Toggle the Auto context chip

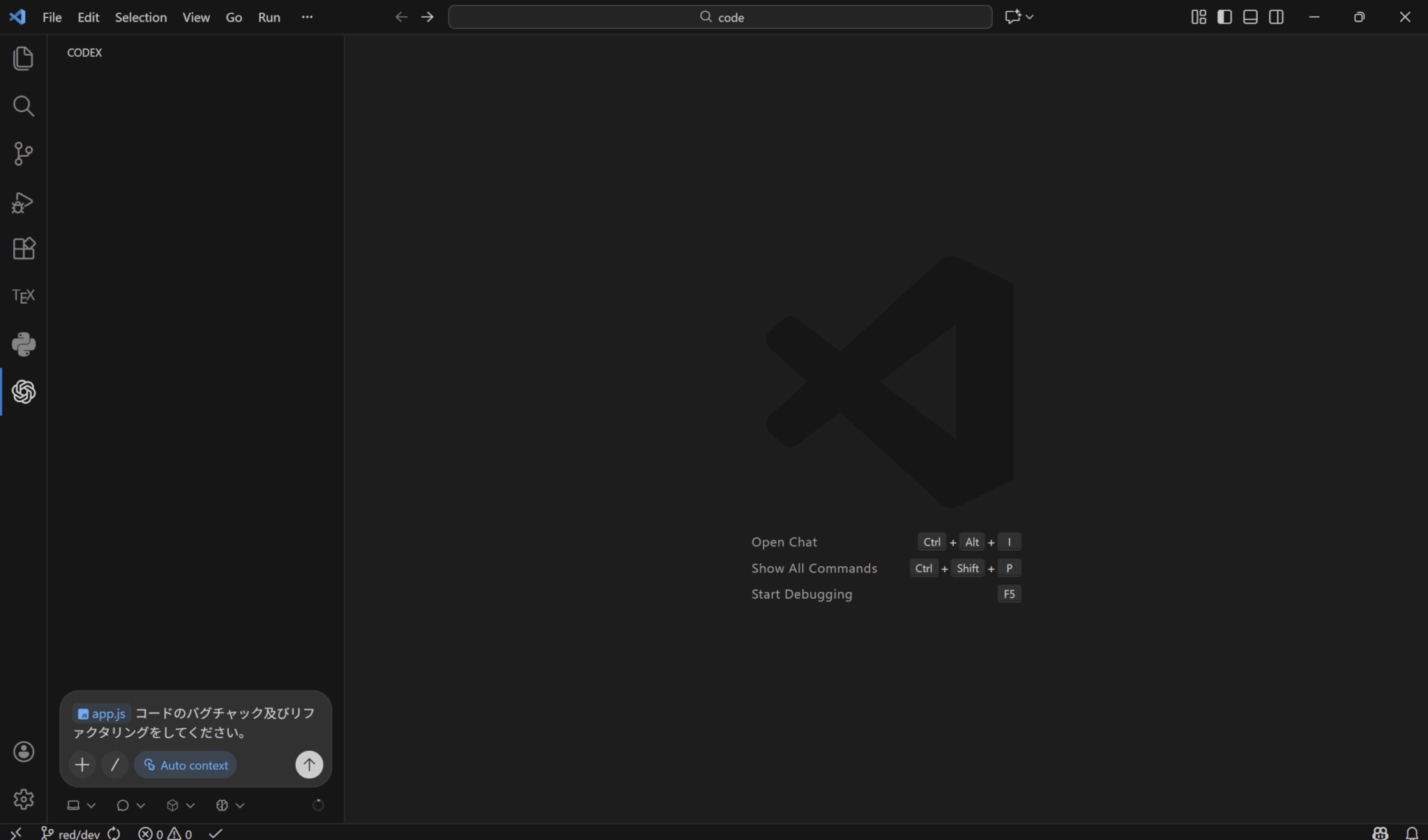coord(185,765)
